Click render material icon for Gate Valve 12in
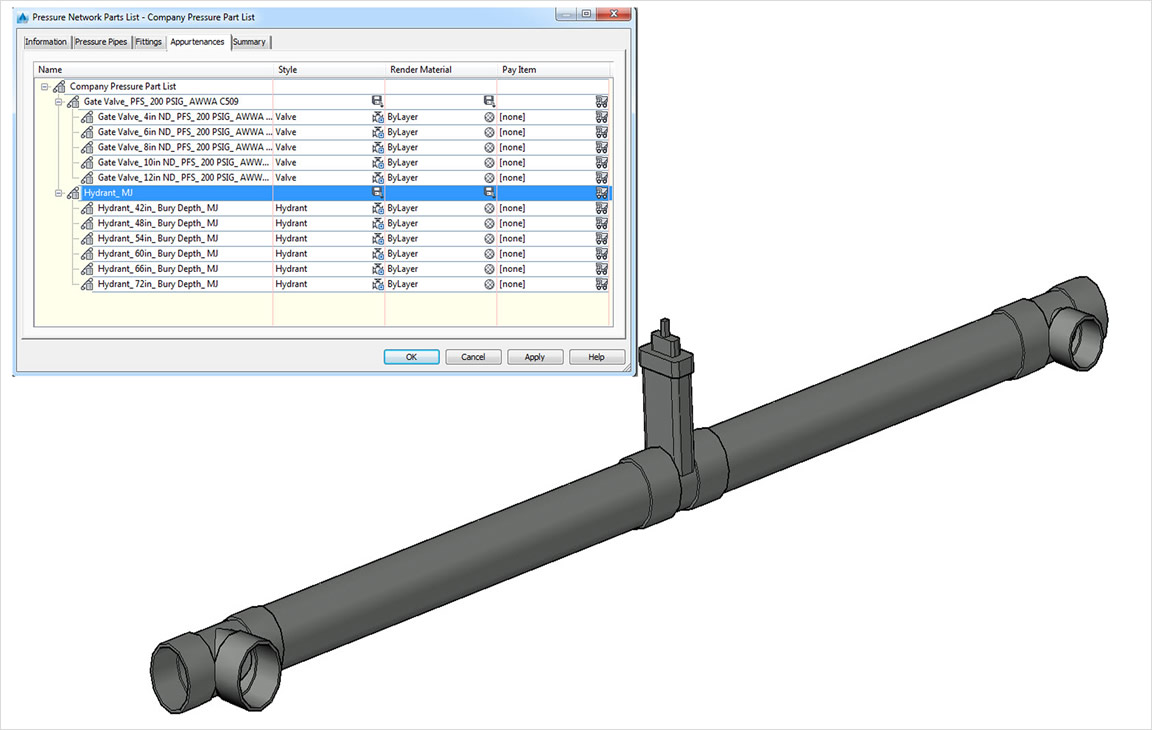This screenshot has height=730, width=1152. click(489, 178)
